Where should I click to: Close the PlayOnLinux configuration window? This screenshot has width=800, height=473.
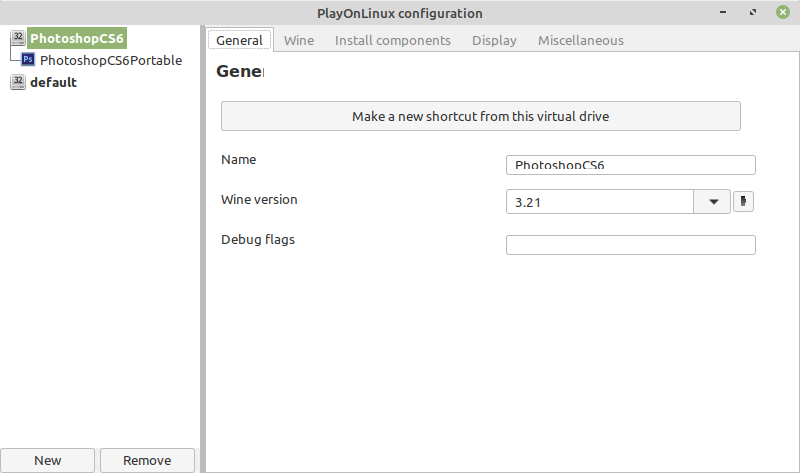pyautogui.click(x=783, y=12)
